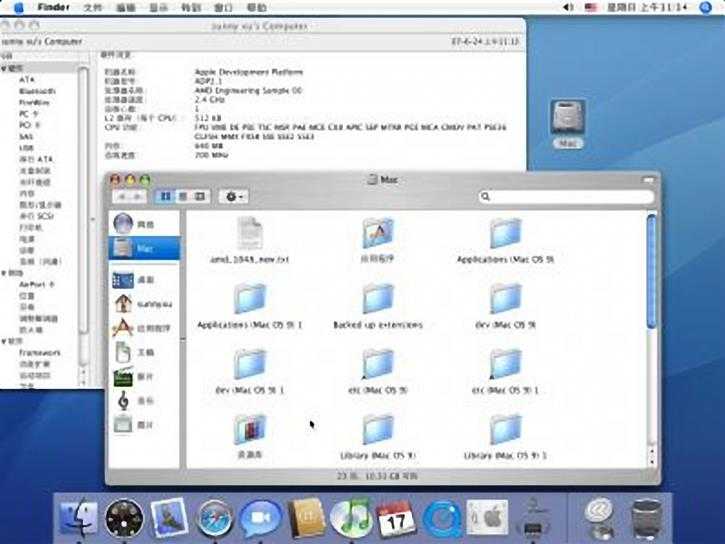The height and width of the screenshot is (544, 725).
Task: Collapse the 软件 software section in System Profiler
Action: 4,342
